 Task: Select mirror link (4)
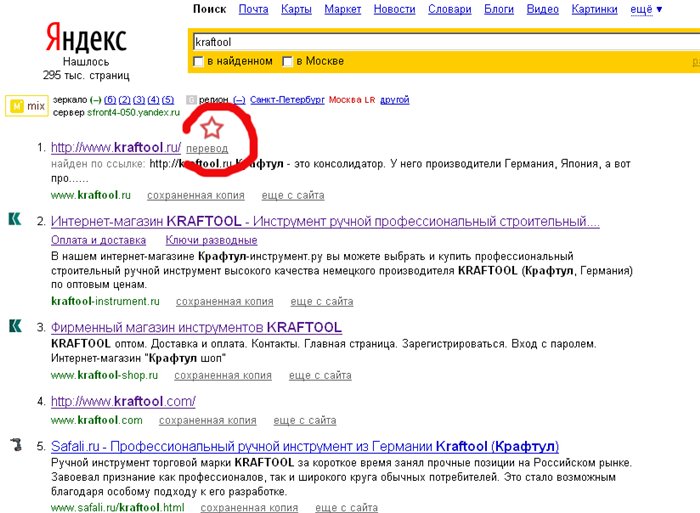pos(153,100)
